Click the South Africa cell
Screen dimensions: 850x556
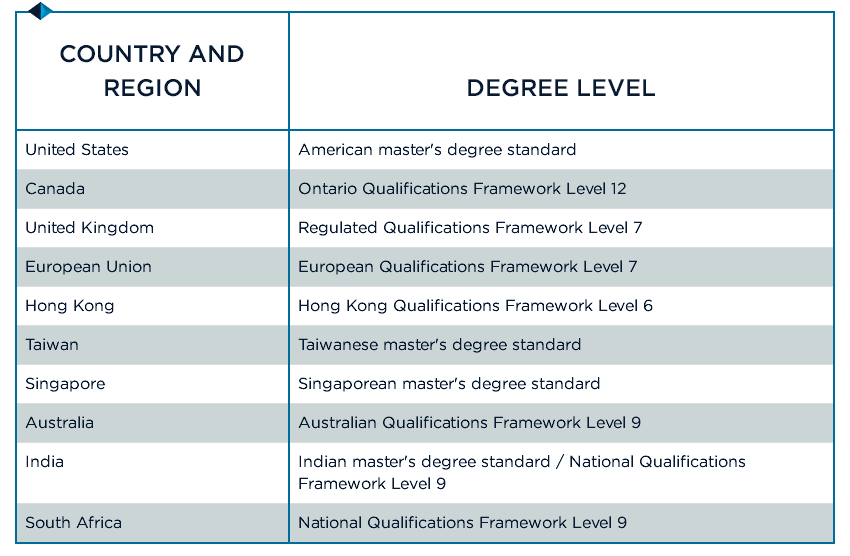(x=74, y=523)
